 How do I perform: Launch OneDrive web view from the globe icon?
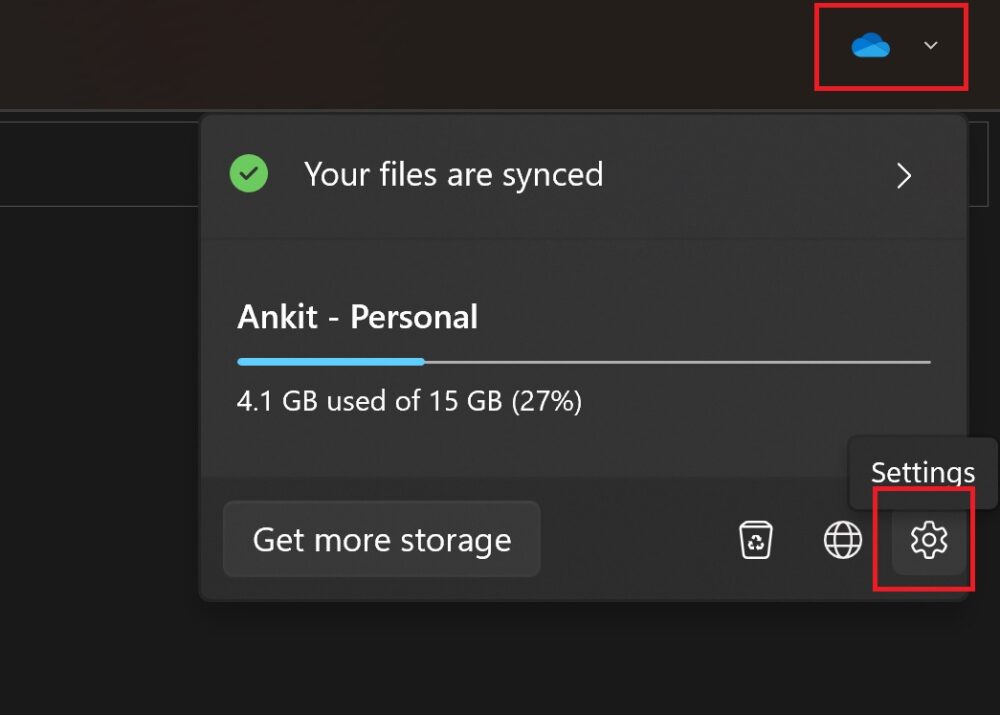[843, 539]
